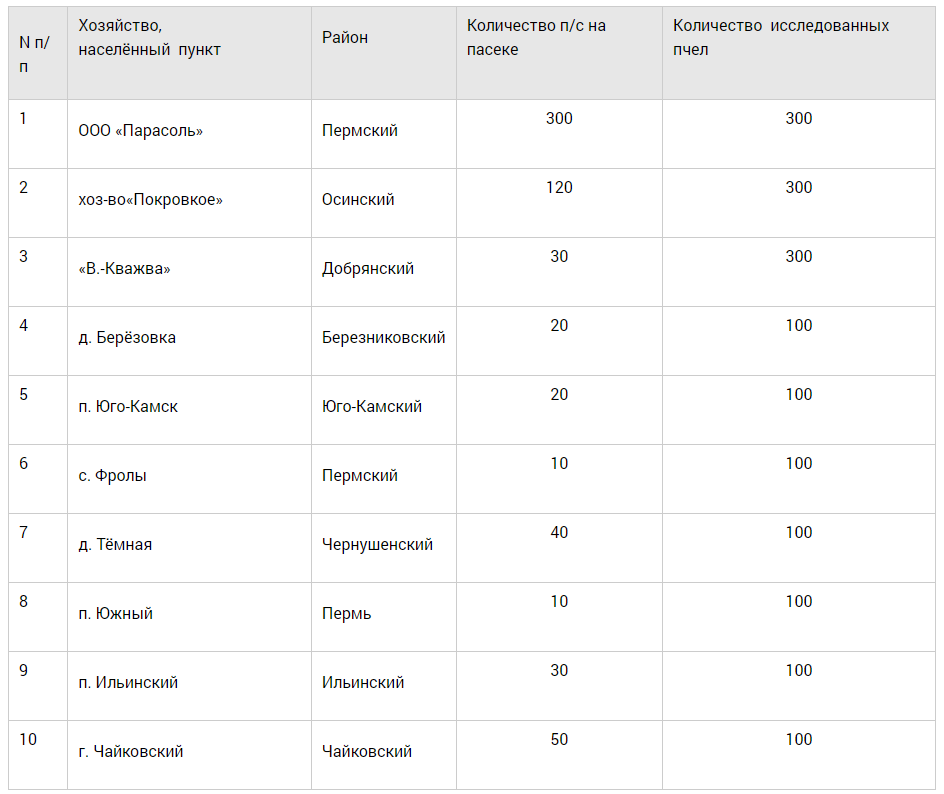The width and height of the screenshot is (944, 794).
Task: Click the value 50 in Чайковский row
Action: tap(559, 740)
